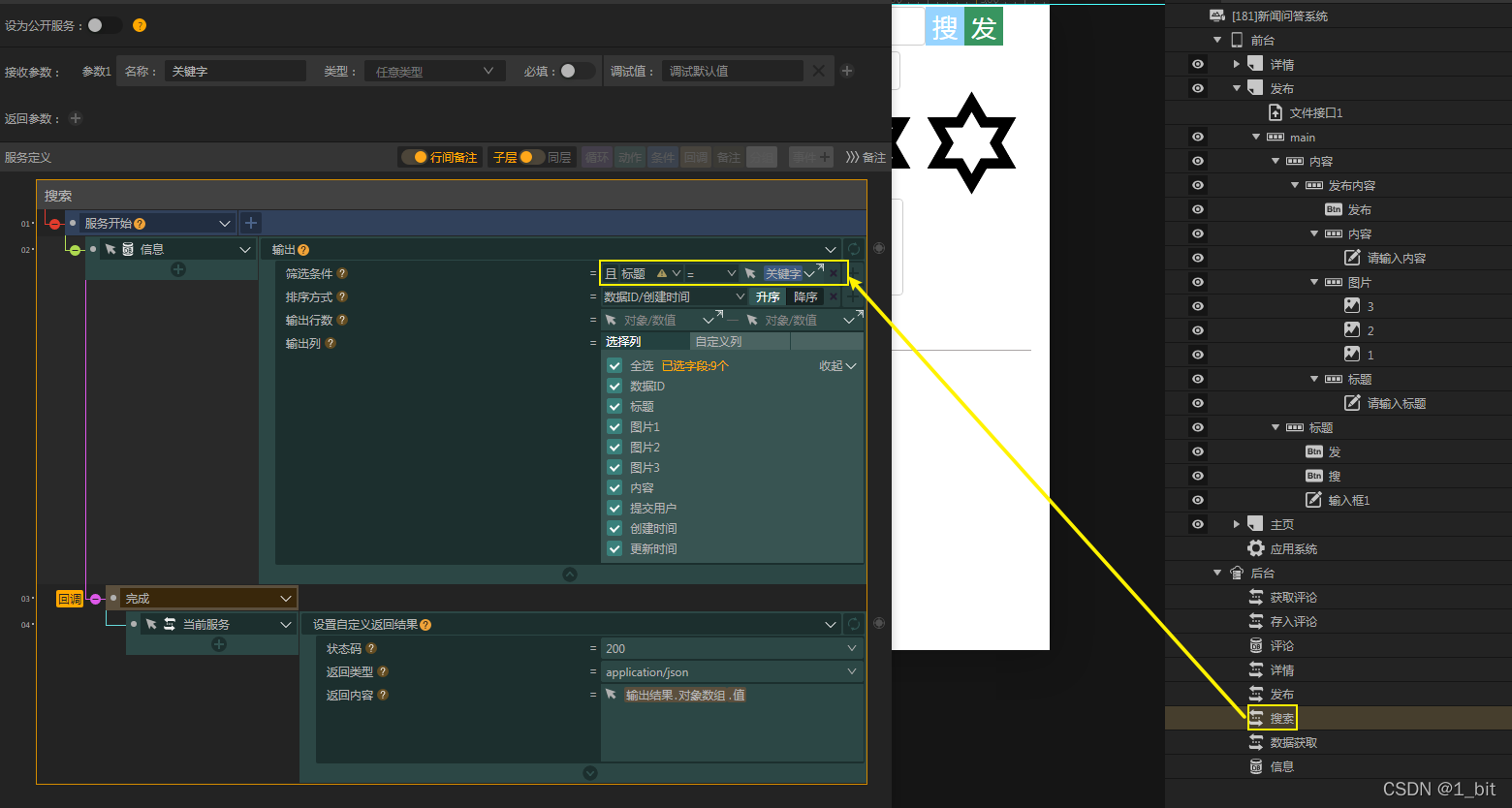Toggle the 全选 checkbox

[614, 365]
